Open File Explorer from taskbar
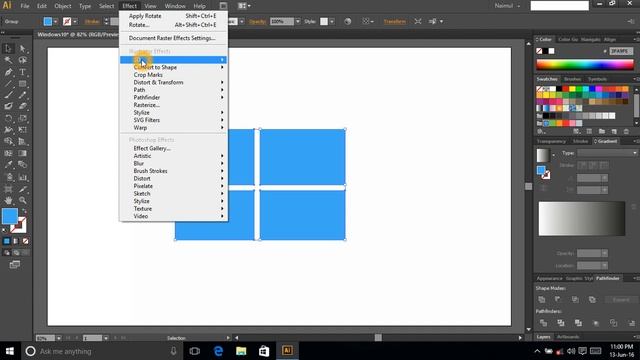640x360 pixels. point(241,351)
